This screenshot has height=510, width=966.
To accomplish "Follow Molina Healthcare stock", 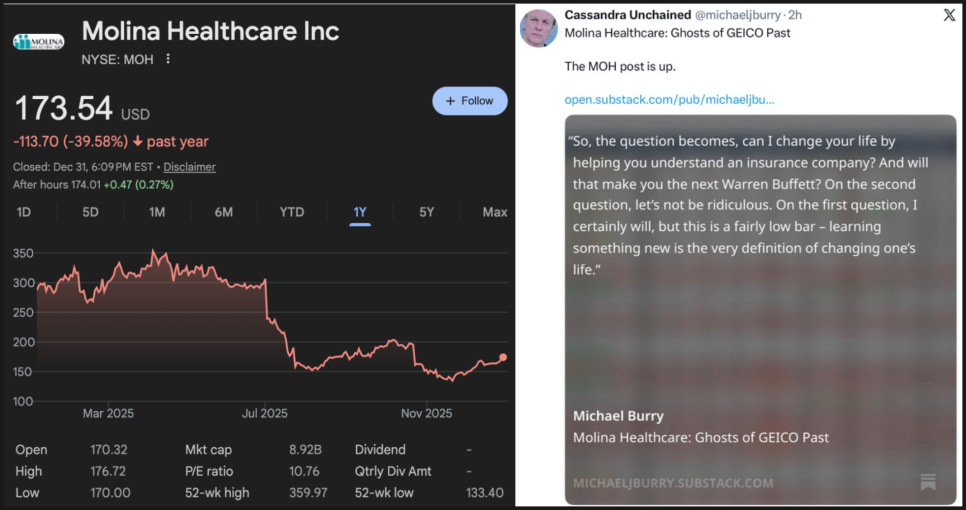I will click(469, 101).
